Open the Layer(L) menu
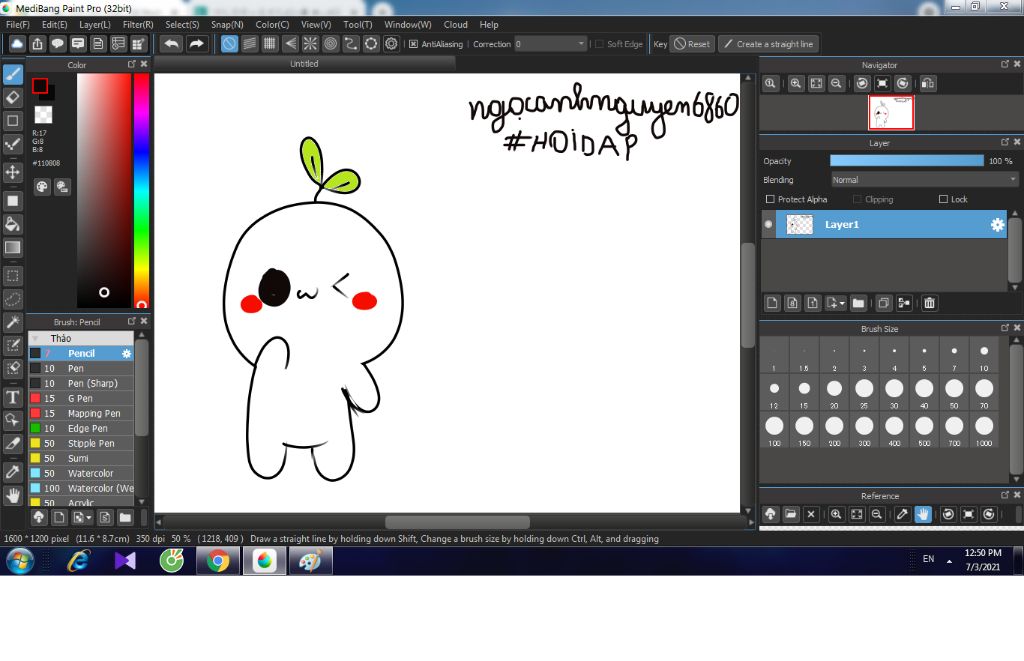The height and width of the screenshot is (661, 1024). pyautogui.click(x=95, y=24)
